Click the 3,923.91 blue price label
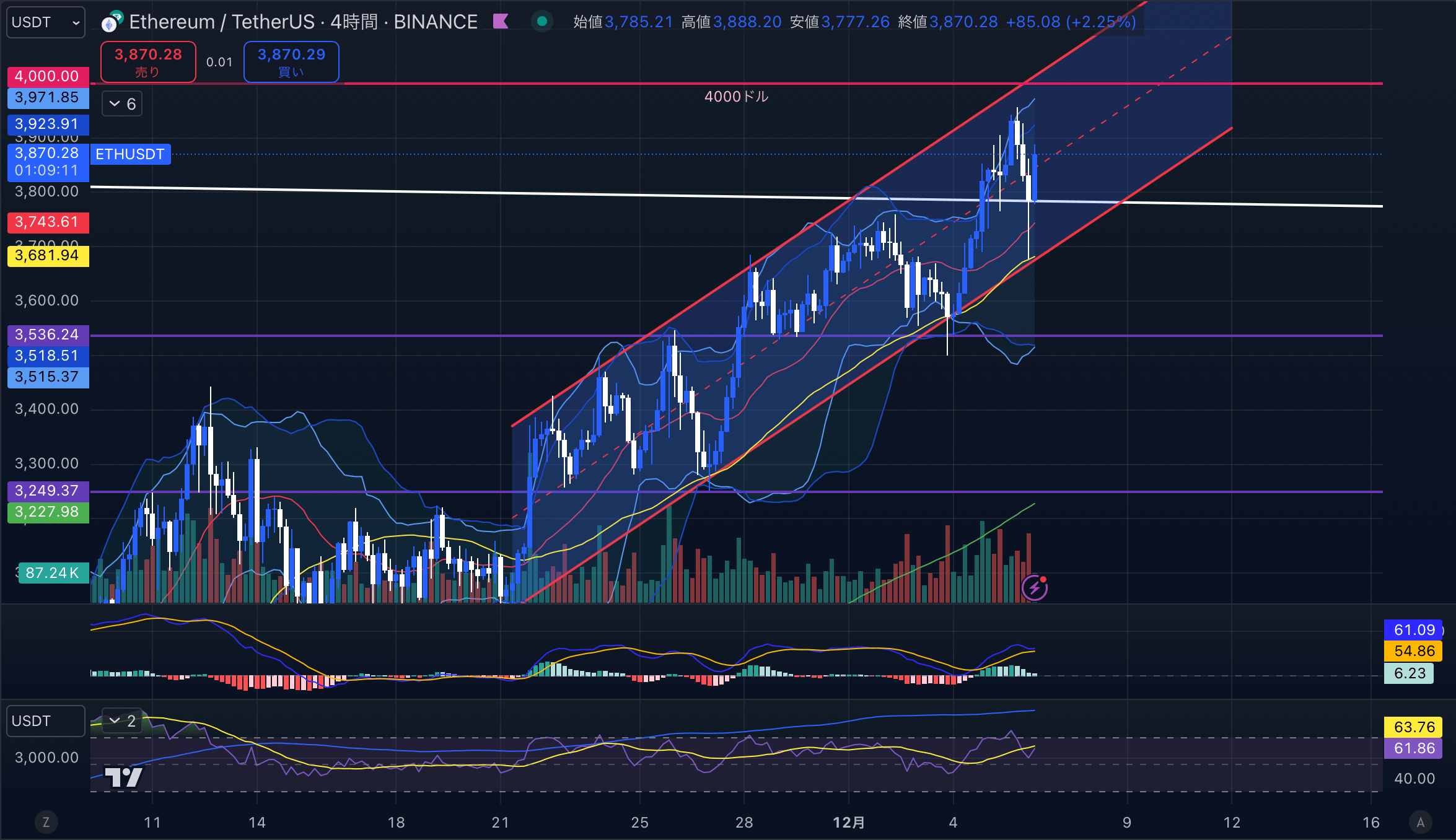This screenshot has height=840, width=1456. (x=48, y=124)
